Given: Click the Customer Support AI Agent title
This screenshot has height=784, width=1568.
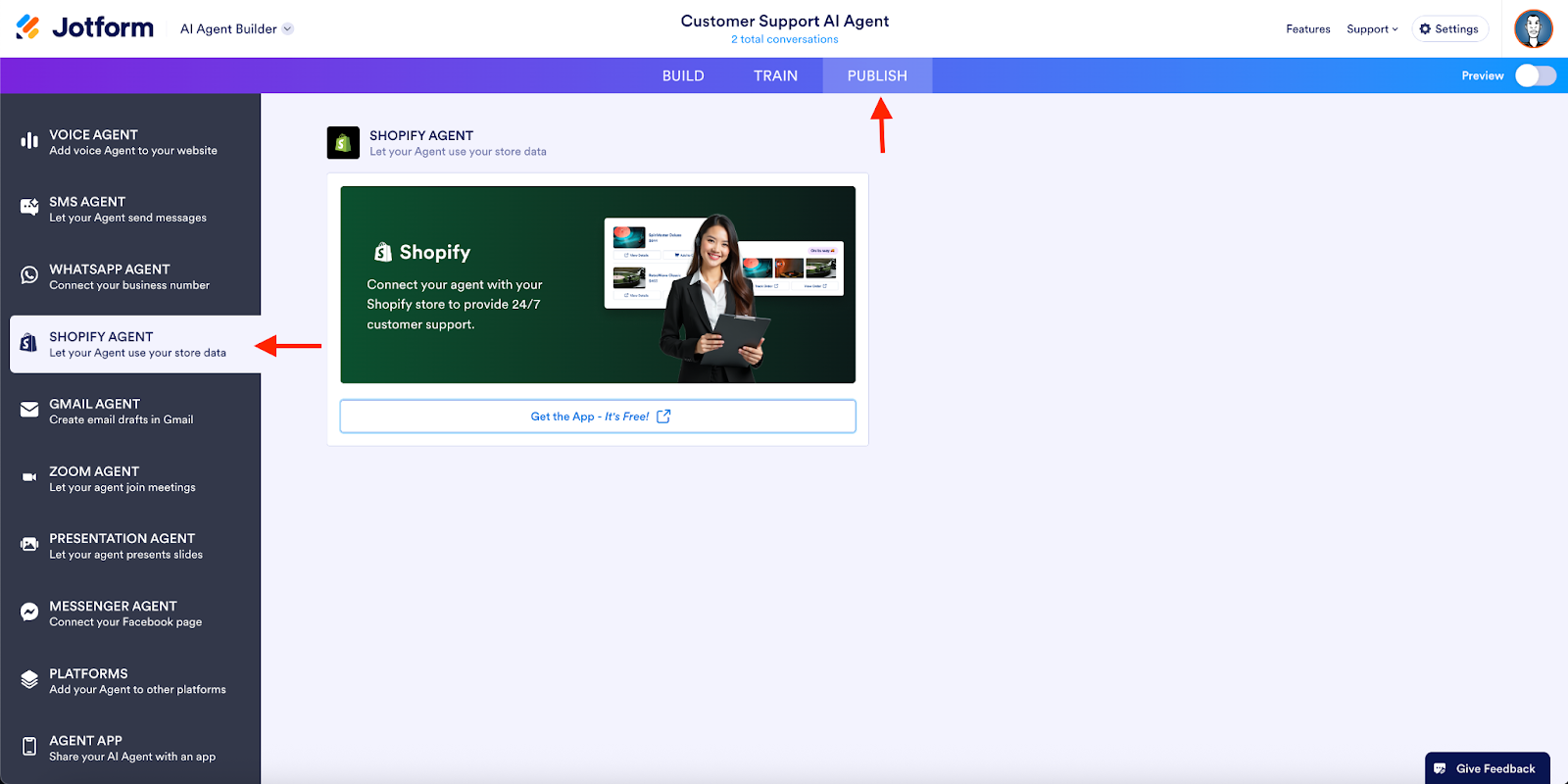Looking at the screenshot, I should [x=785, y=21].
